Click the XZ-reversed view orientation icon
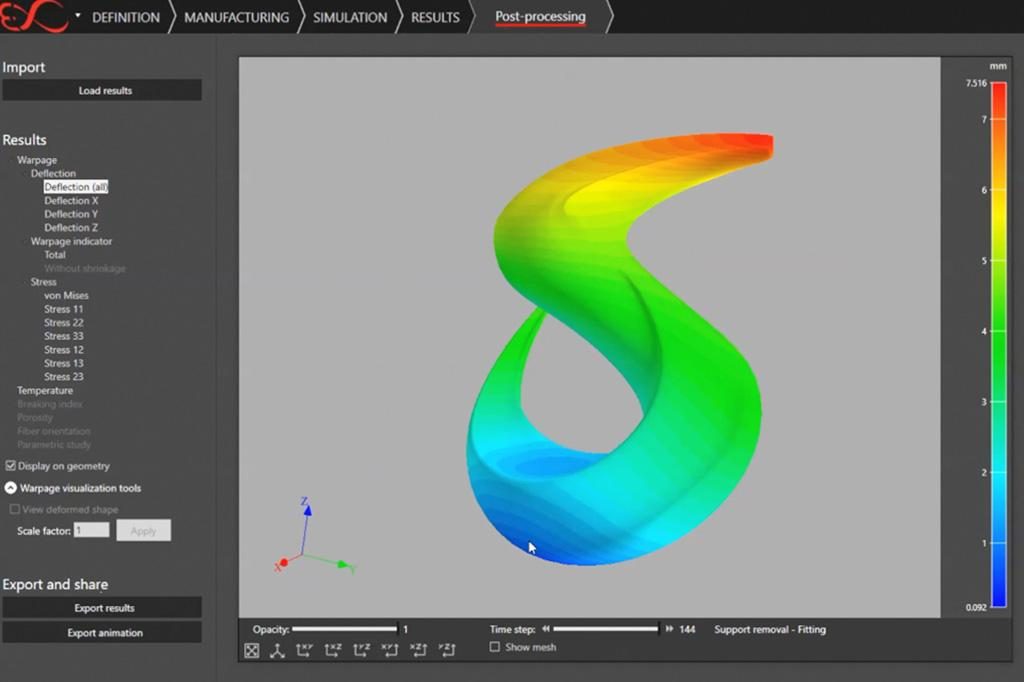 [416, 651]
